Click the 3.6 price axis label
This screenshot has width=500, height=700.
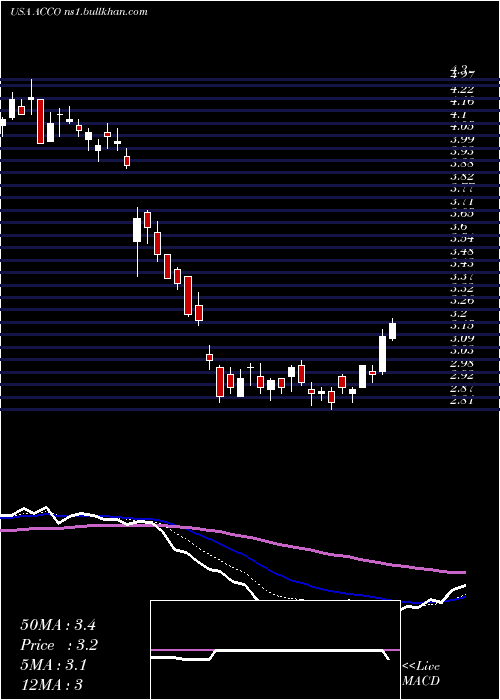[459, 226]
